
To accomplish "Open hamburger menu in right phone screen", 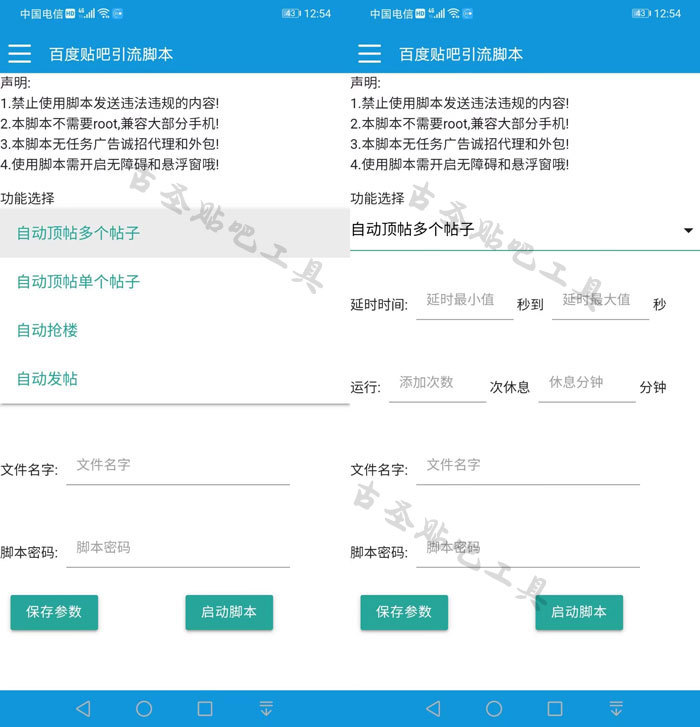I will click(x=369, y=54).
